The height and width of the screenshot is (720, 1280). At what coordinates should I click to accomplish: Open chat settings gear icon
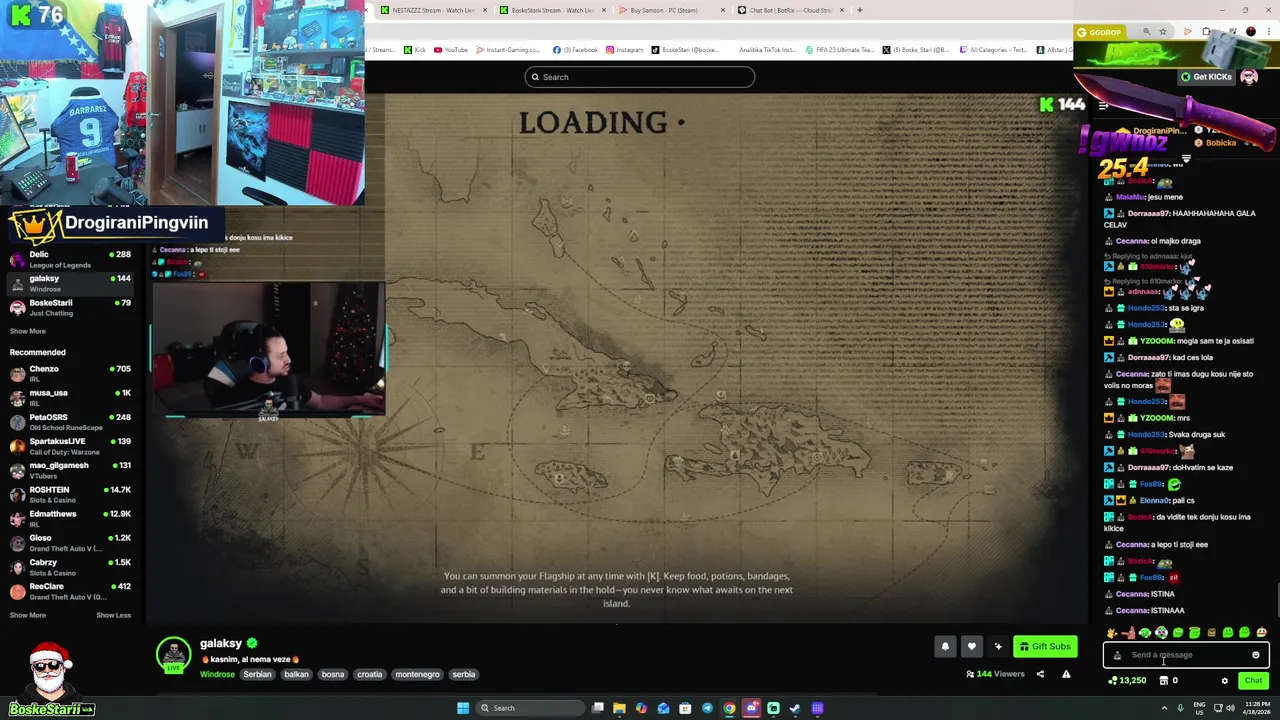point(1224,681)
